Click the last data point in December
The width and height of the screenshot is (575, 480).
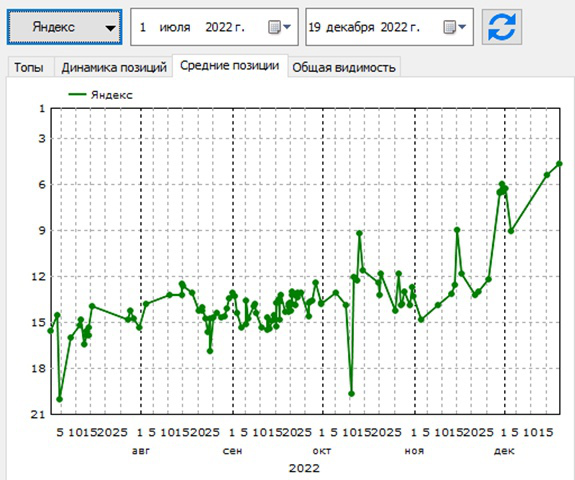click(559, 164)
